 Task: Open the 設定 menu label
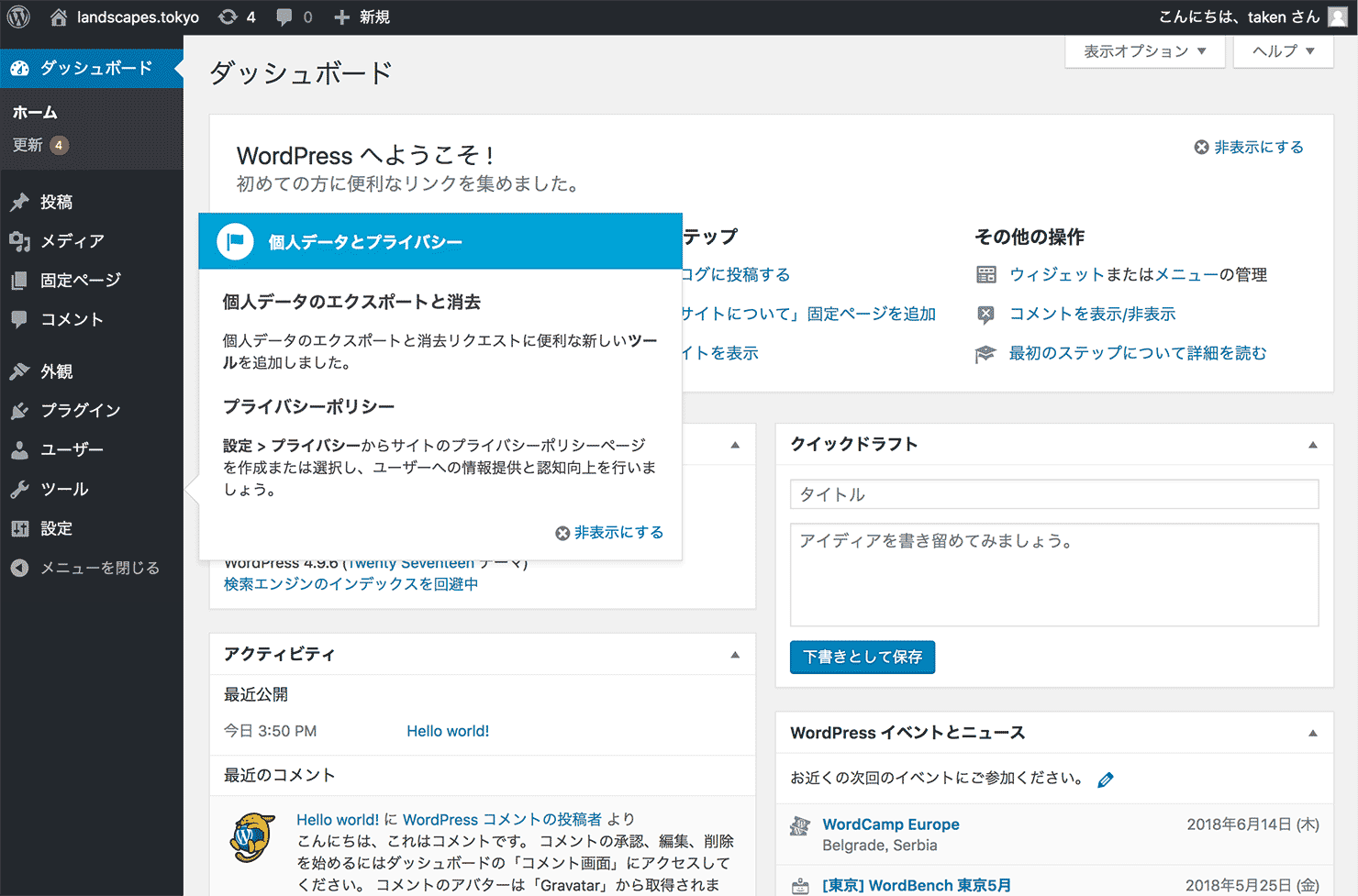[x=57, y=529]
